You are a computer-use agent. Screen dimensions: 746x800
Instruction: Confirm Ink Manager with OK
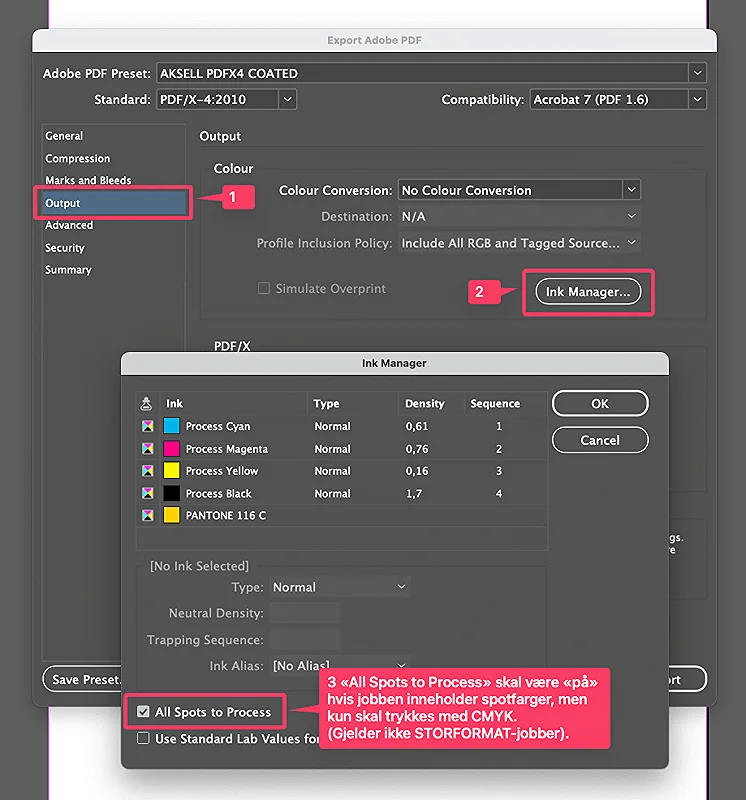(x=600, y=404)
